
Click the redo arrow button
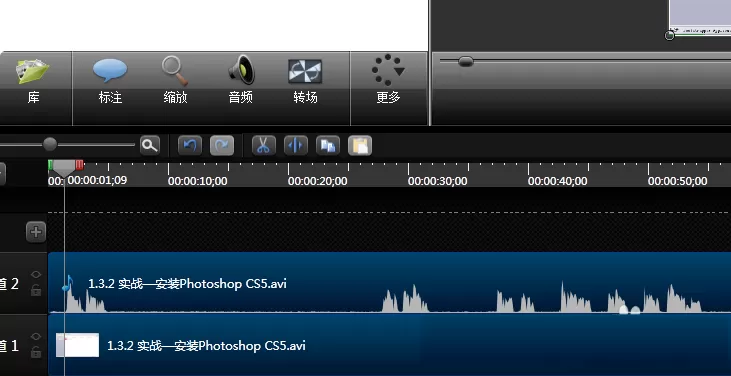222,146
